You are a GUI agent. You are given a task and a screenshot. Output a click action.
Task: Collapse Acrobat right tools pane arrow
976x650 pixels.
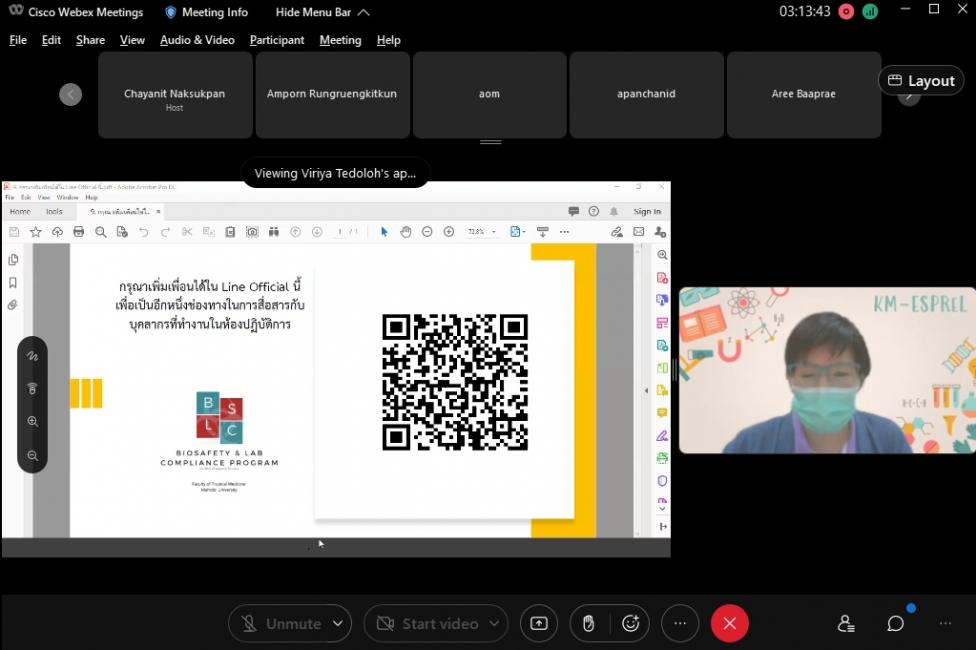point(646,391)
